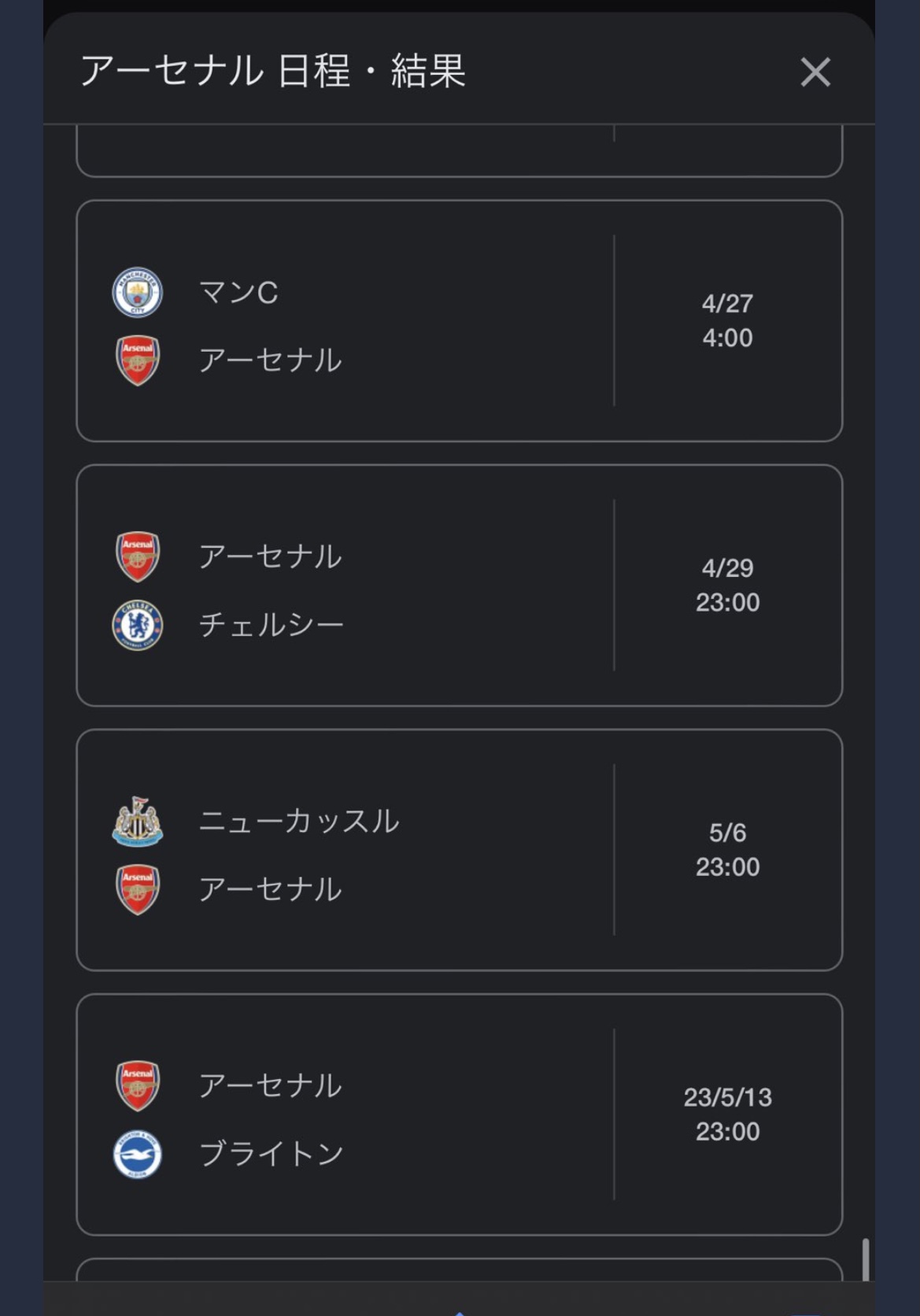Open the ニューカッスル team link
This screenshot has width=920, height=1316.
tap(299, 822)
